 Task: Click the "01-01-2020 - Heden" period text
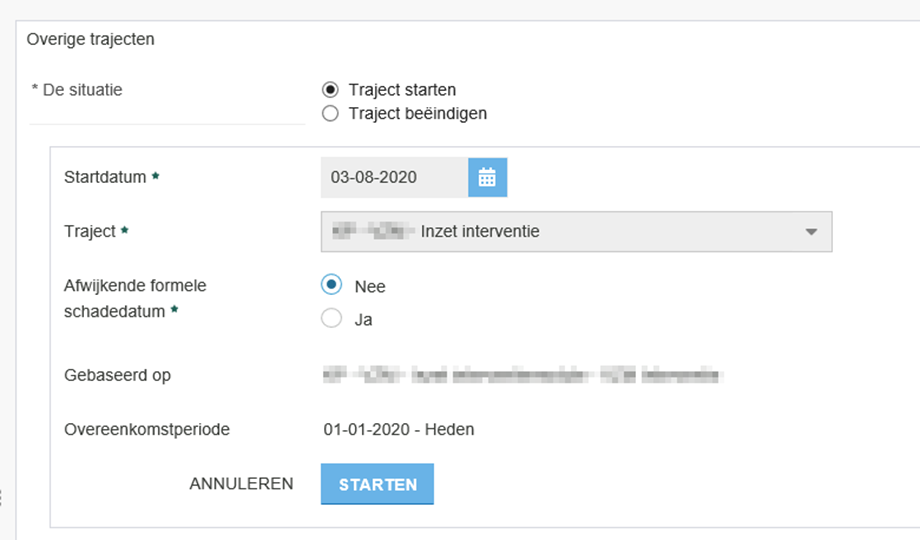[399, 430]
